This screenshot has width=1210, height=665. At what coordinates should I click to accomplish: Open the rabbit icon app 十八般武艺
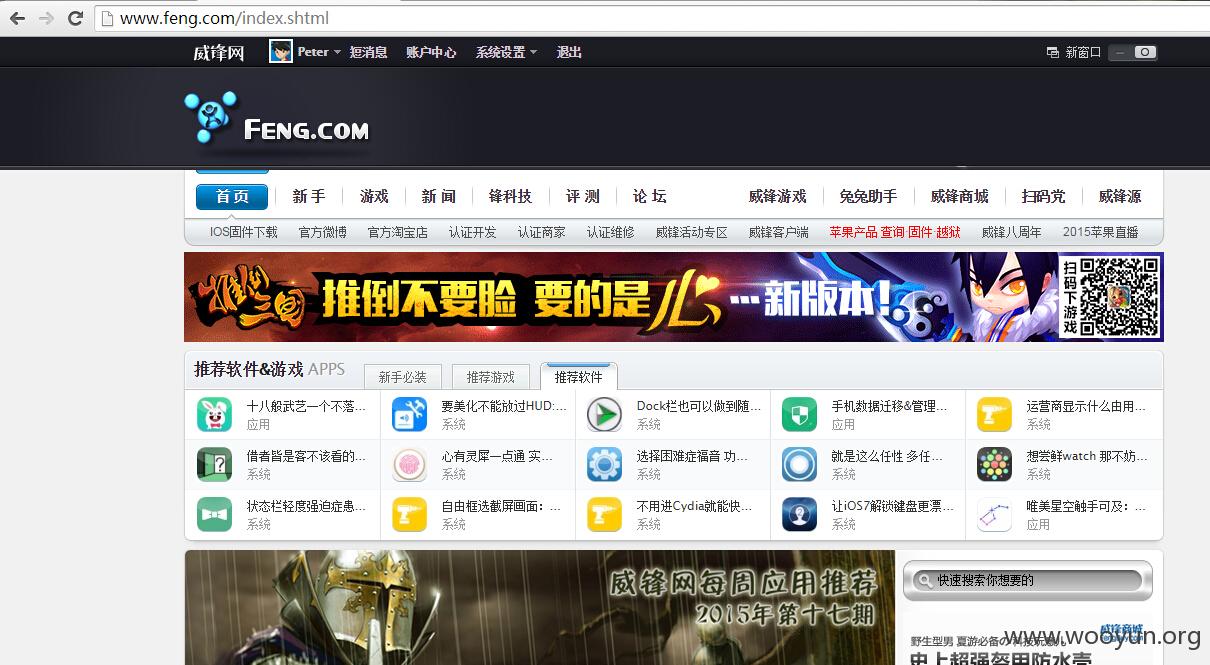214,414
